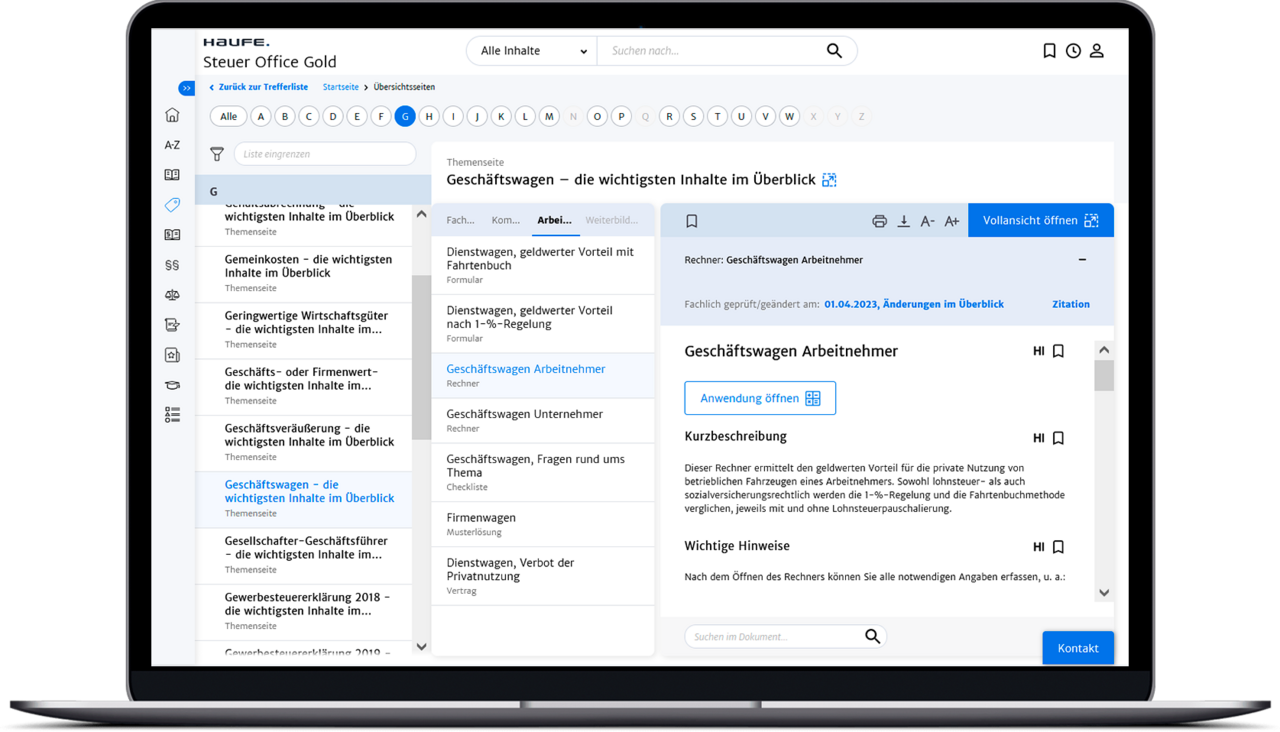Open Firmenwagen Musterlösung entry
1280x732 pixels.
[543, 524]
